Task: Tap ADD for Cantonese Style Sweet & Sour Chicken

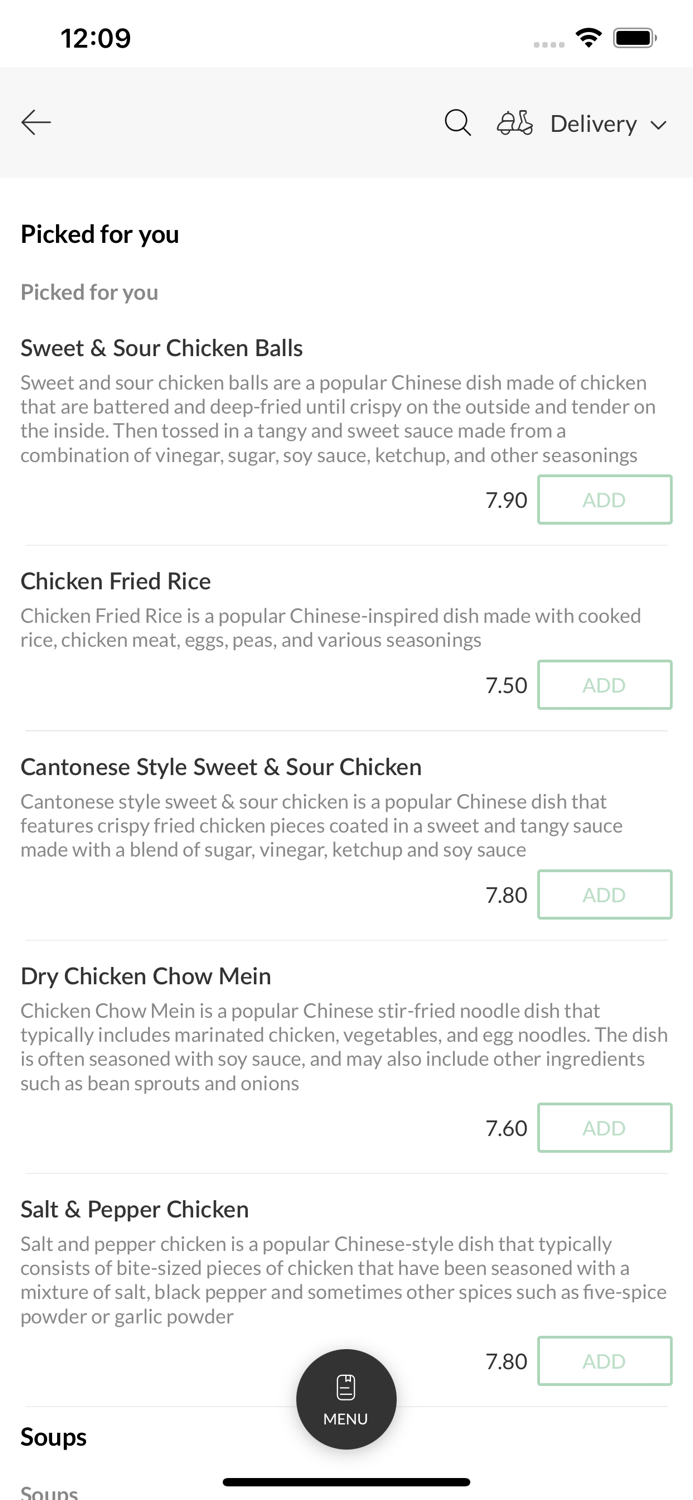Action: (x=604, y=894)
